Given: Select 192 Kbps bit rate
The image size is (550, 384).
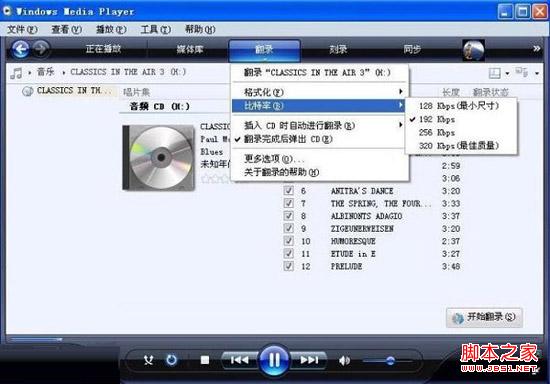Looking at the screenshot, I should pyautogui.click(x=461, y=119).
